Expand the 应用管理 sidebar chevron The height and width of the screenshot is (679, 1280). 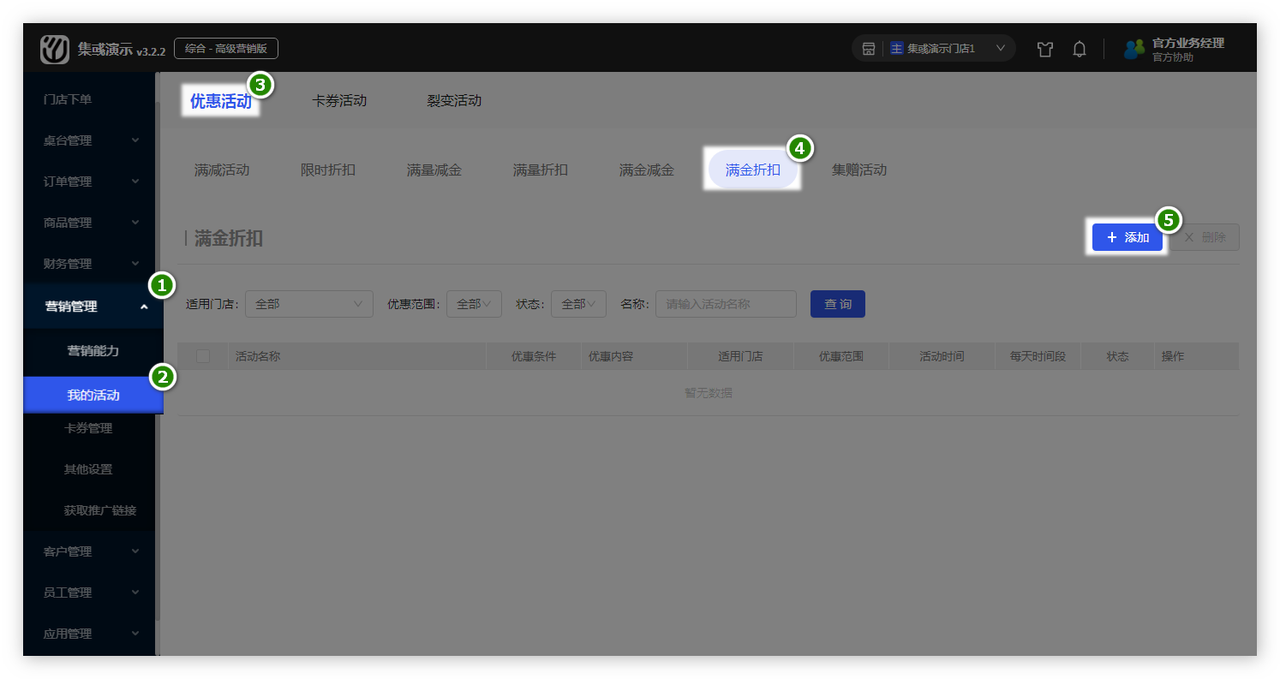[136, 633]
